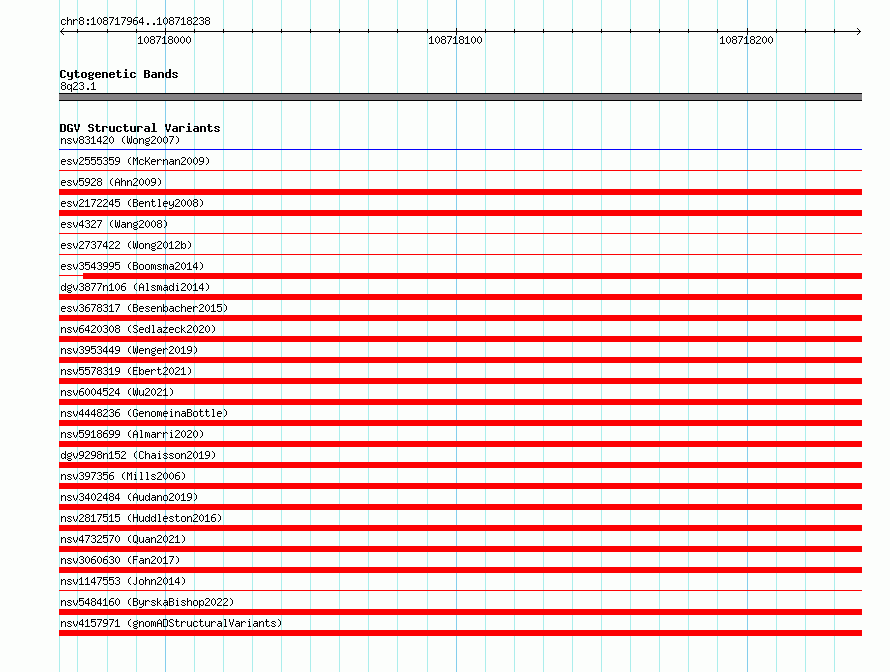Viewport: 890px width, 672px height.
Task: Click the Cytogenetic Bands track title
Action: [x=119, y=74]
